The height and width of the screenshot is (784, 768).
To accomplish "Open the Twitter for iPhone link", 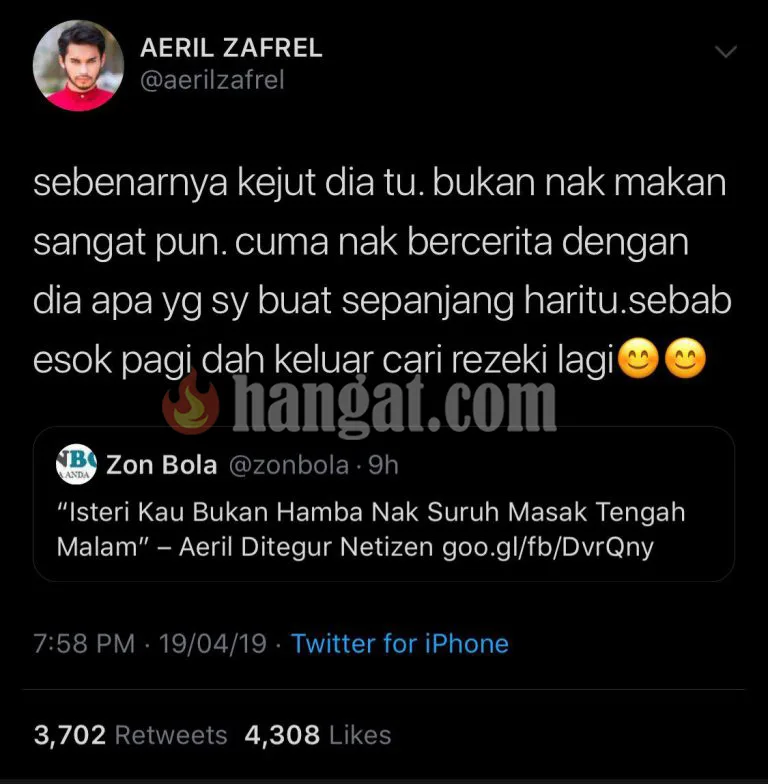I will [x=400, y=644].
